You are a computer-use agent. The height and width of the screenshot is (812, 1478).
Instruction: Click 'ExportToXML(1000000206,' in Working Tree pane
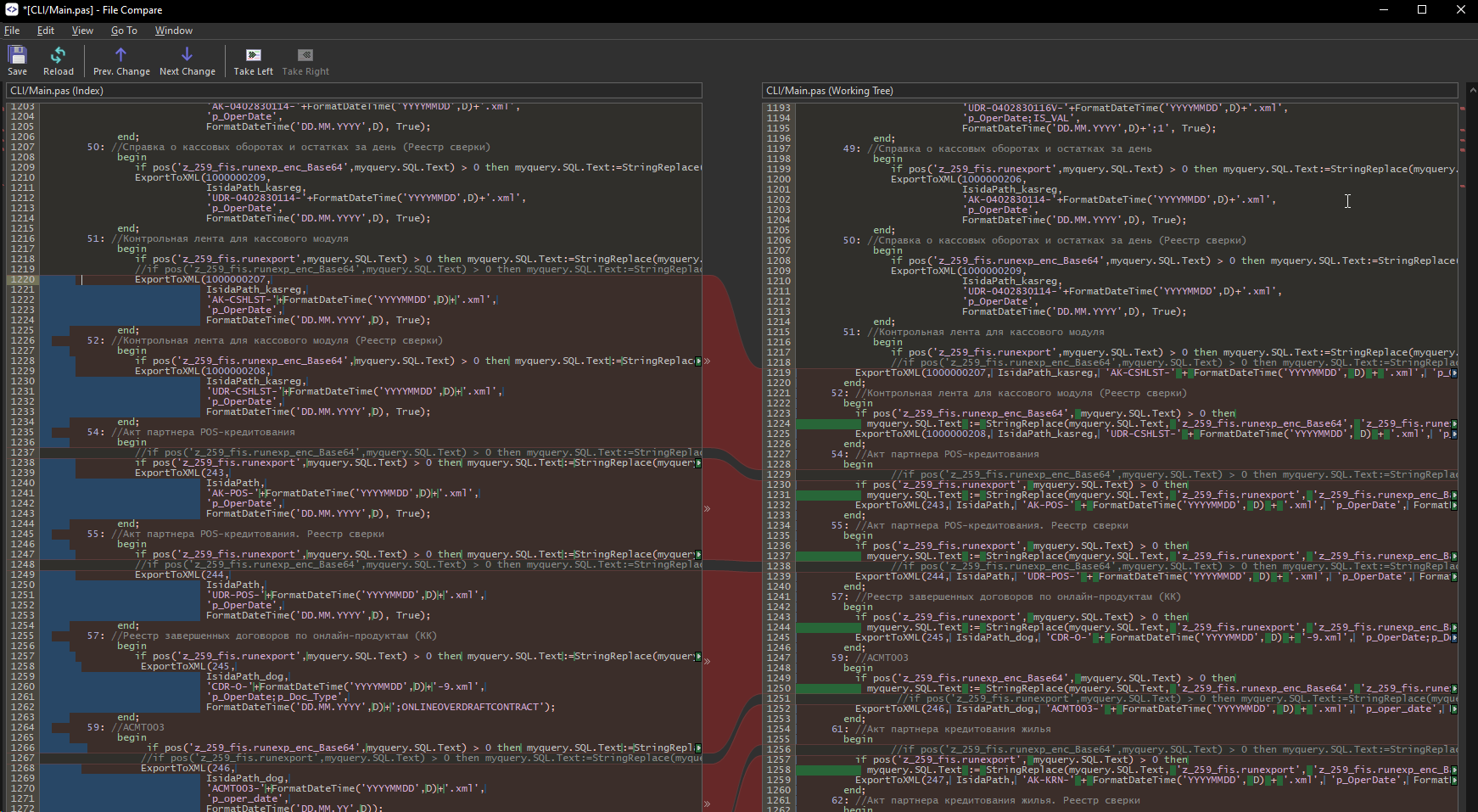pos(960,179)
